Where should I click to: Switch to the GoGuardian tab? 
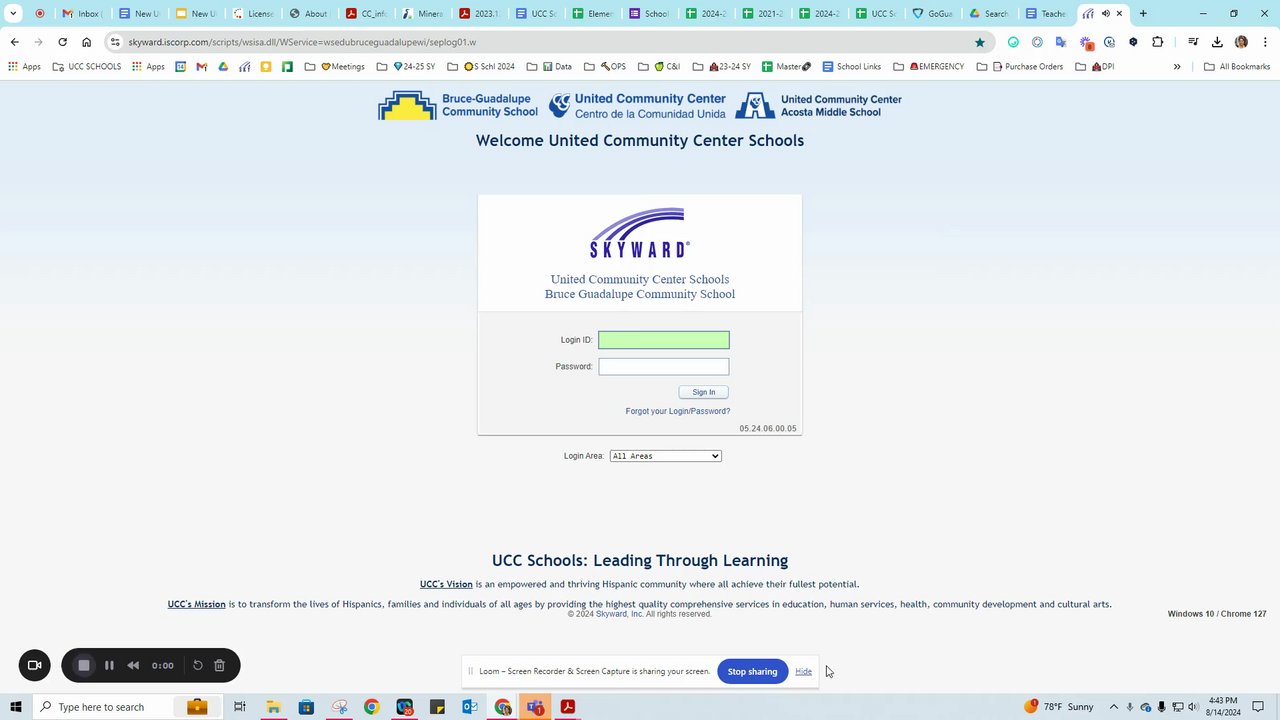click(933, 14)
